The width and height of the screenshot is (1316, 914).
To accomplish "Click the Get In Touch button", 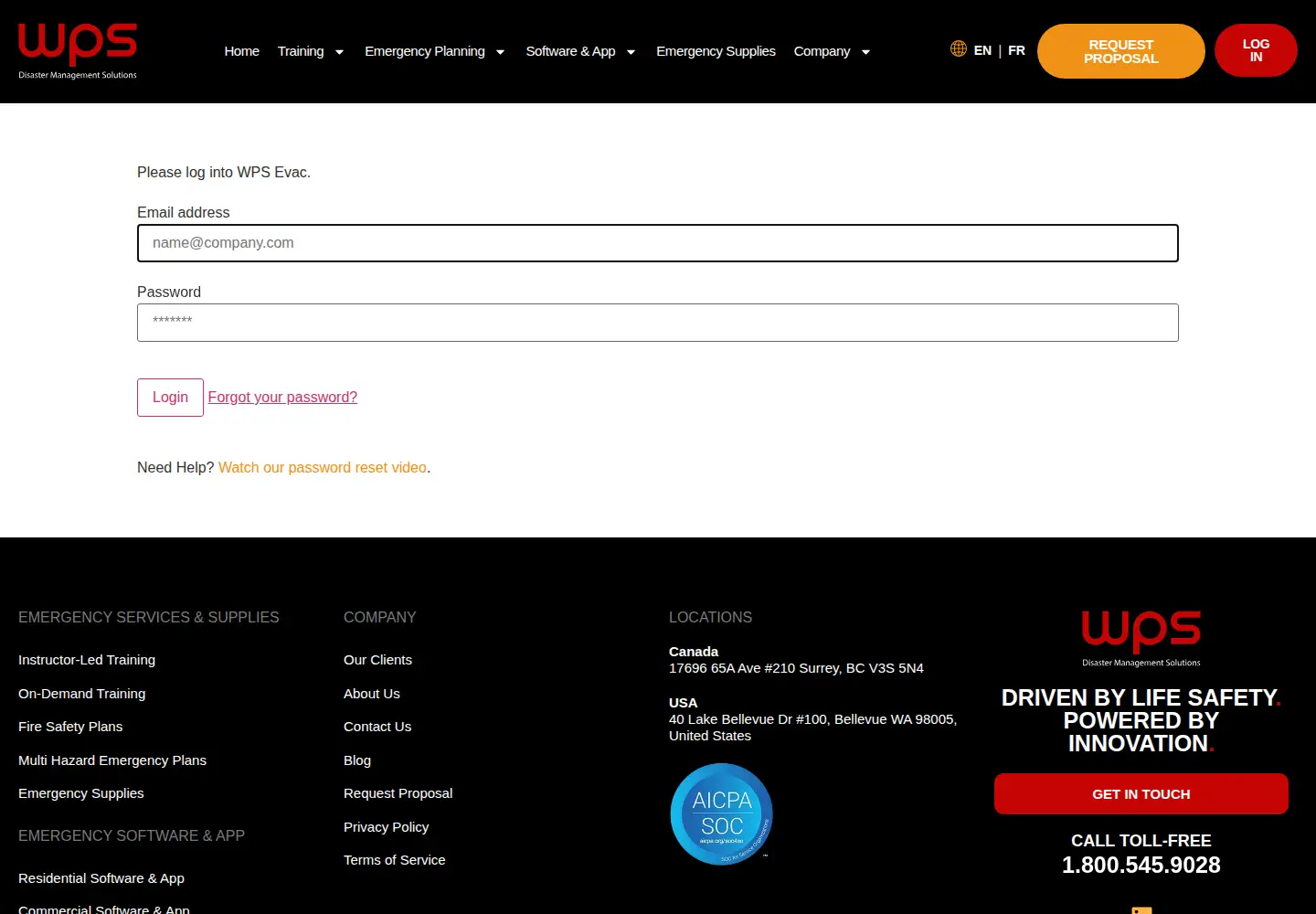I will click(1141, 794).
